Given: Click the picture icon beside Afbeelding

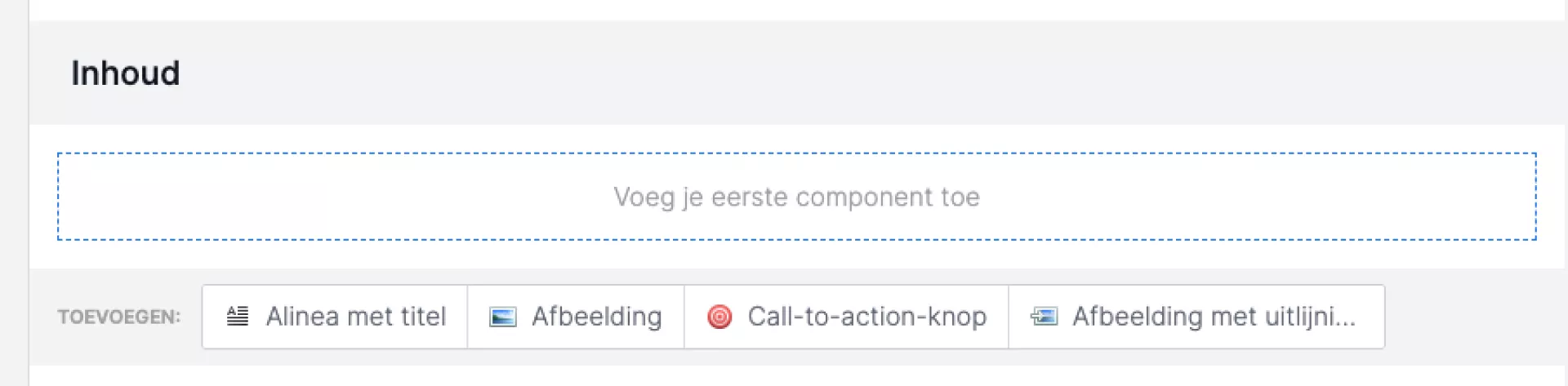Looking at the screenshot, I should tap(502, 317).
